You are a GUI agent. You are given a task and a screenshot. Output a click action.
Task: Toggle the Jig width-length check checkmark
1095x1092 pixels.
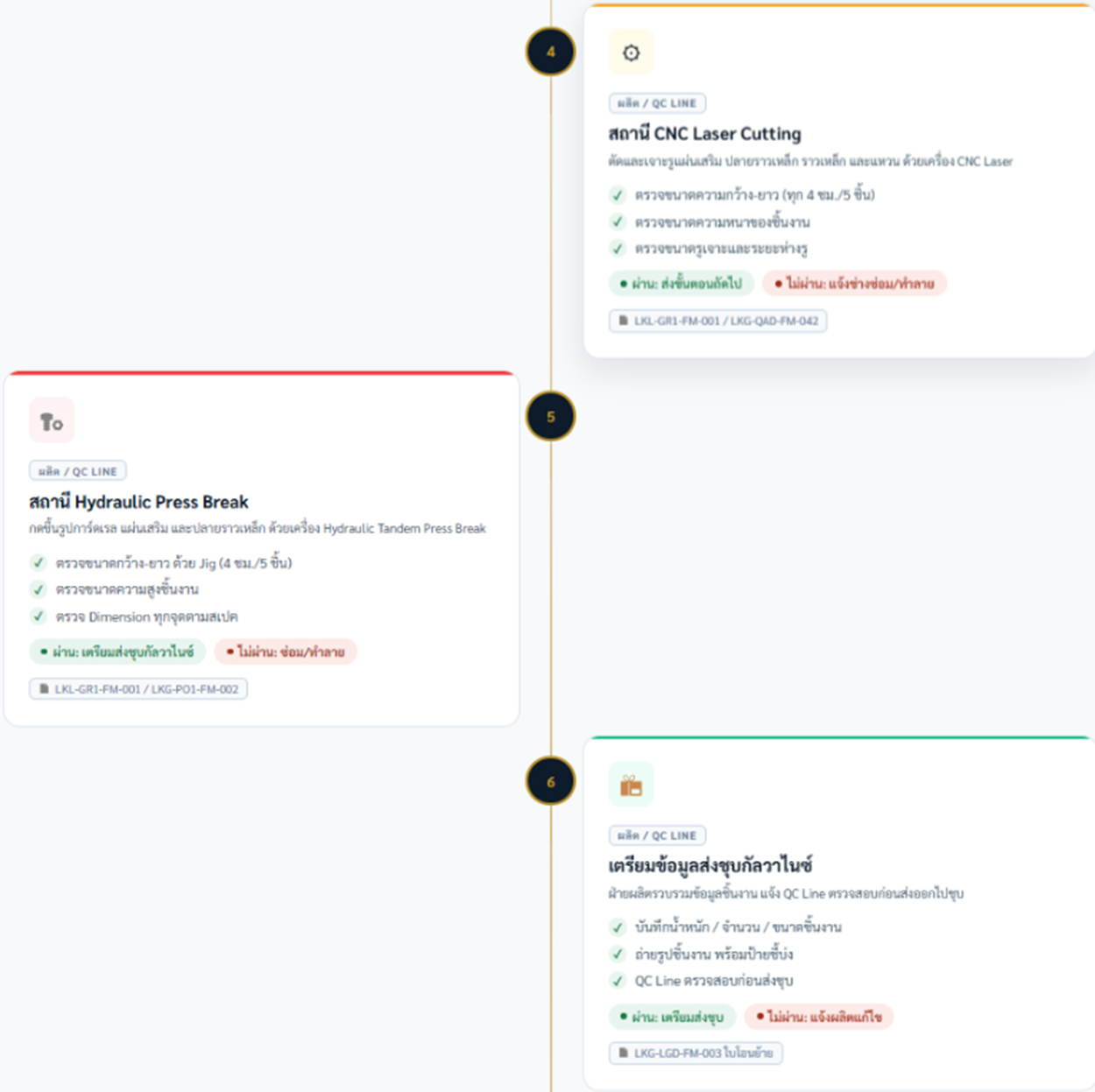tap(39, 563)
